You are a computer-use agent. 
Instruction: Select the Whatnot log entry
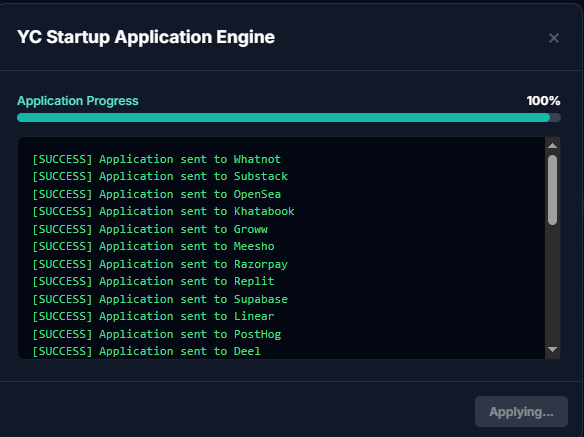156,159
